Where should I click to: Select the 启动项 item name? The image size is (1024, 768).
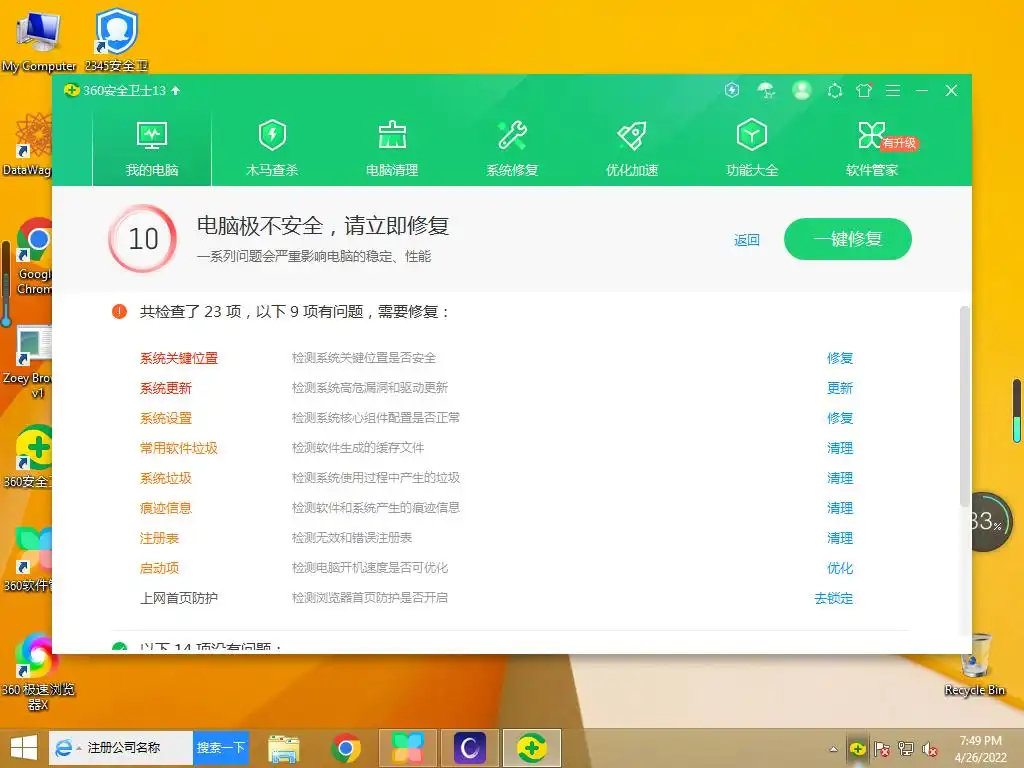pyautogui.click(x=159, y=568)
